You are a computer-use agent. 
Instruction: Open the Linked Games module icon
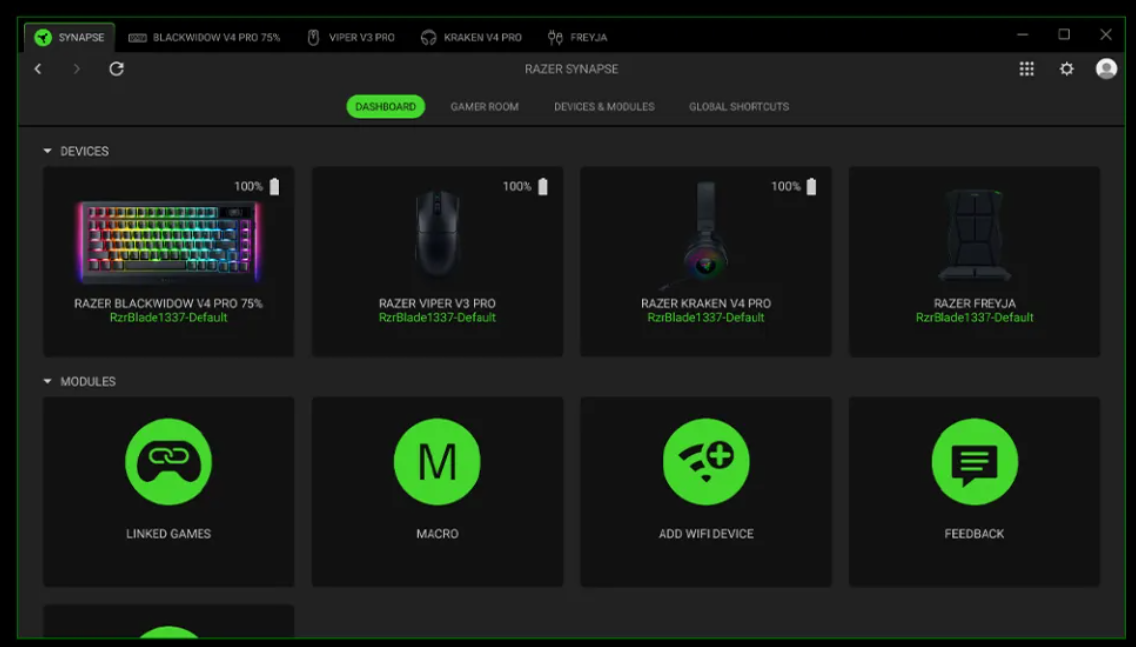click(x=168, y=462)
